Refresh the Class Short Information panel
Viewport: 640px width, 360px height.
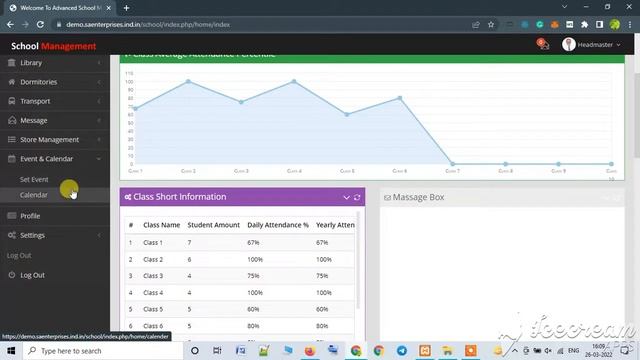[357, 197]
